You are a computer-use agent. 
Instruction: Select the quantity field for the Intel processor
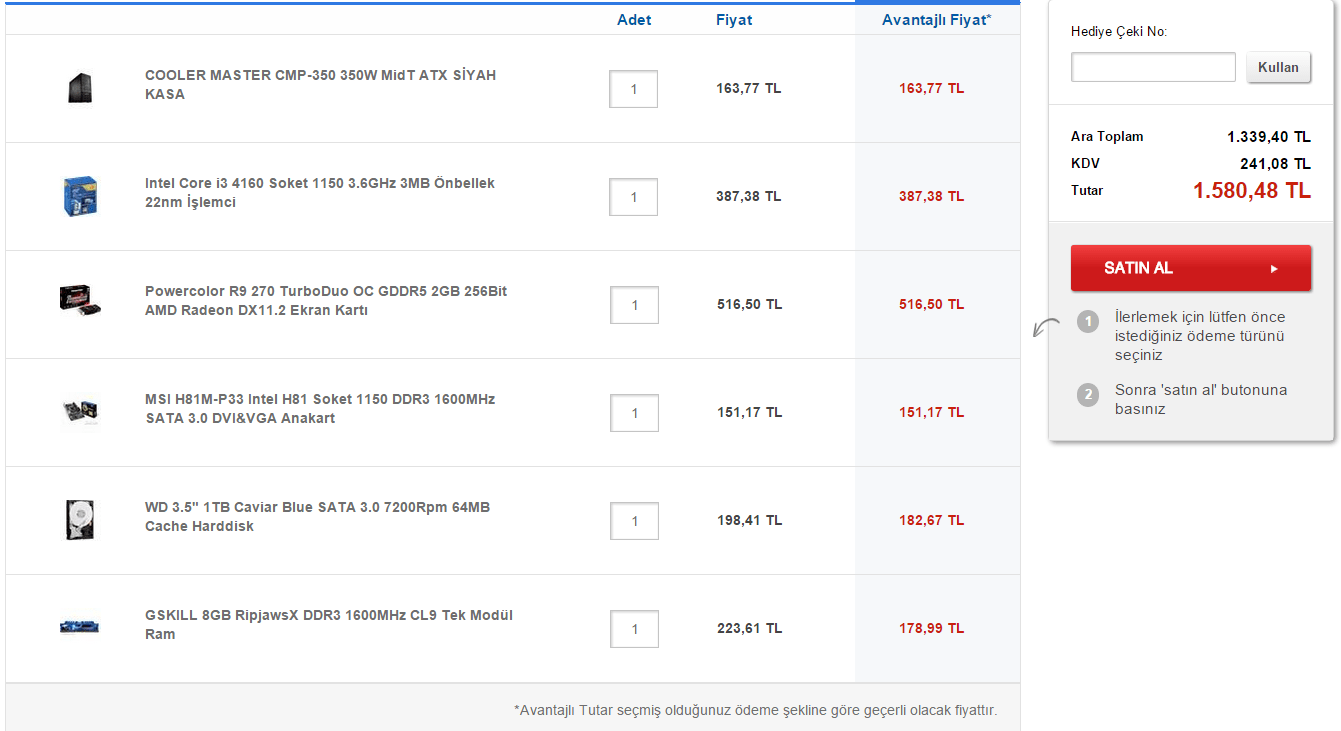tap(633, 197)
